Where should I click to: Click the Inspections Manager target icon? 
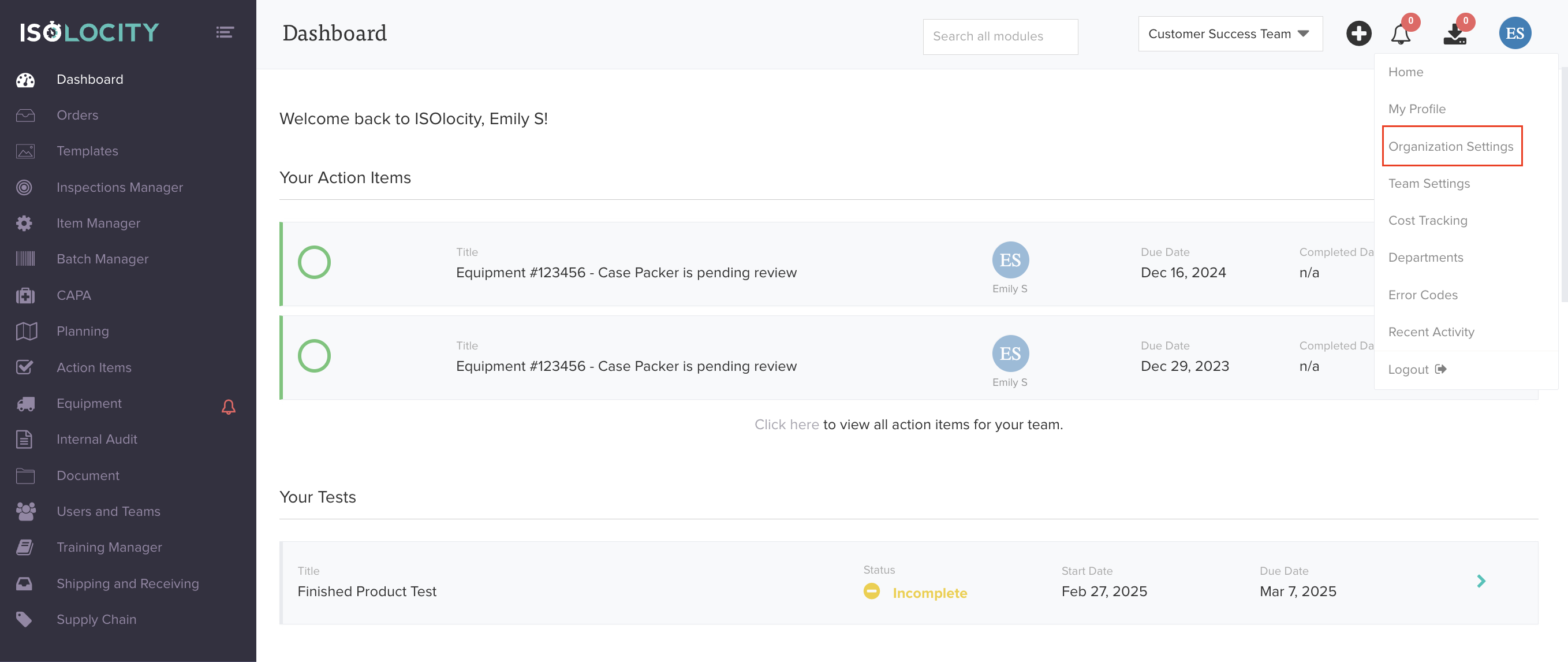pyautogui.click(x=24, y=188)
